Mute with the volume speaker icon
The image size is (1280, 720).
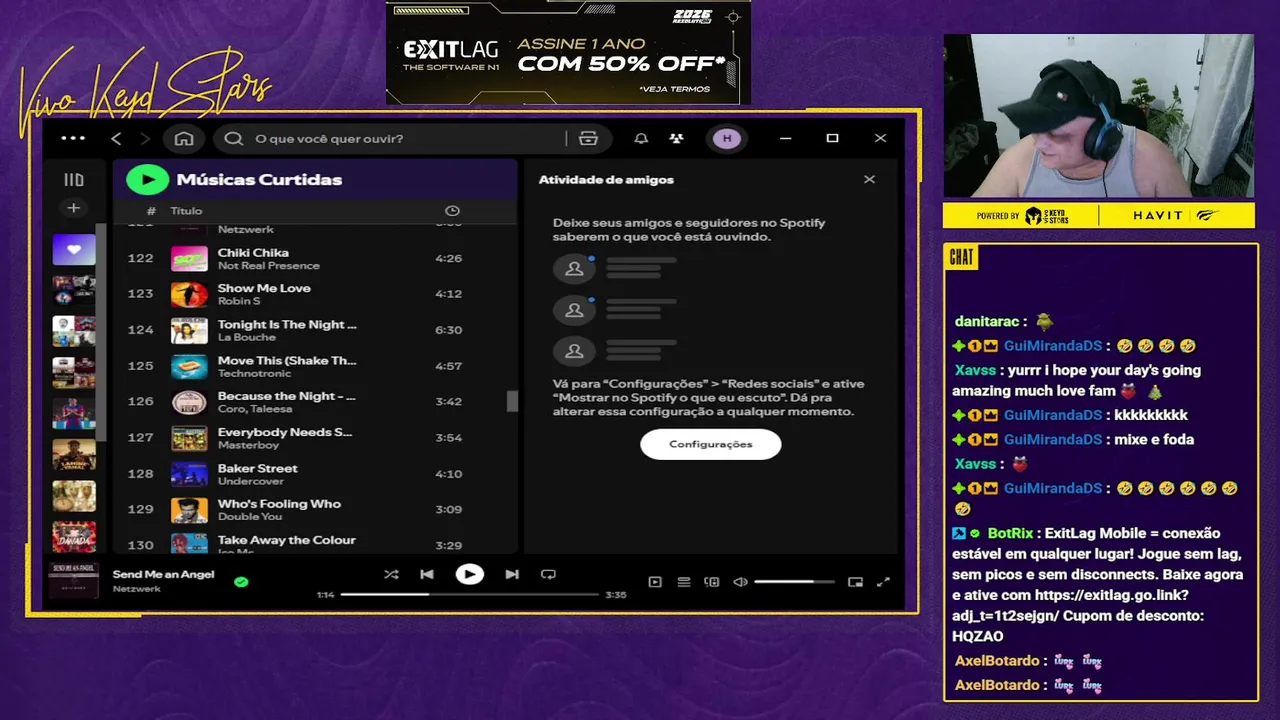coord(740,582)
